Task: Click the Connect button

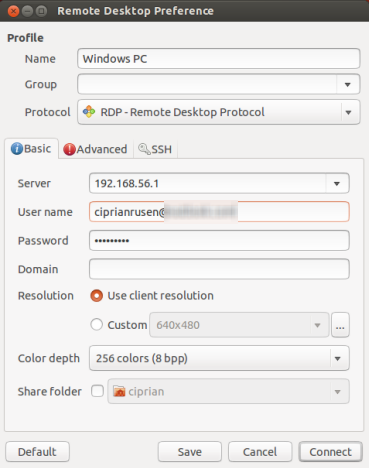Action: (330, 452)
